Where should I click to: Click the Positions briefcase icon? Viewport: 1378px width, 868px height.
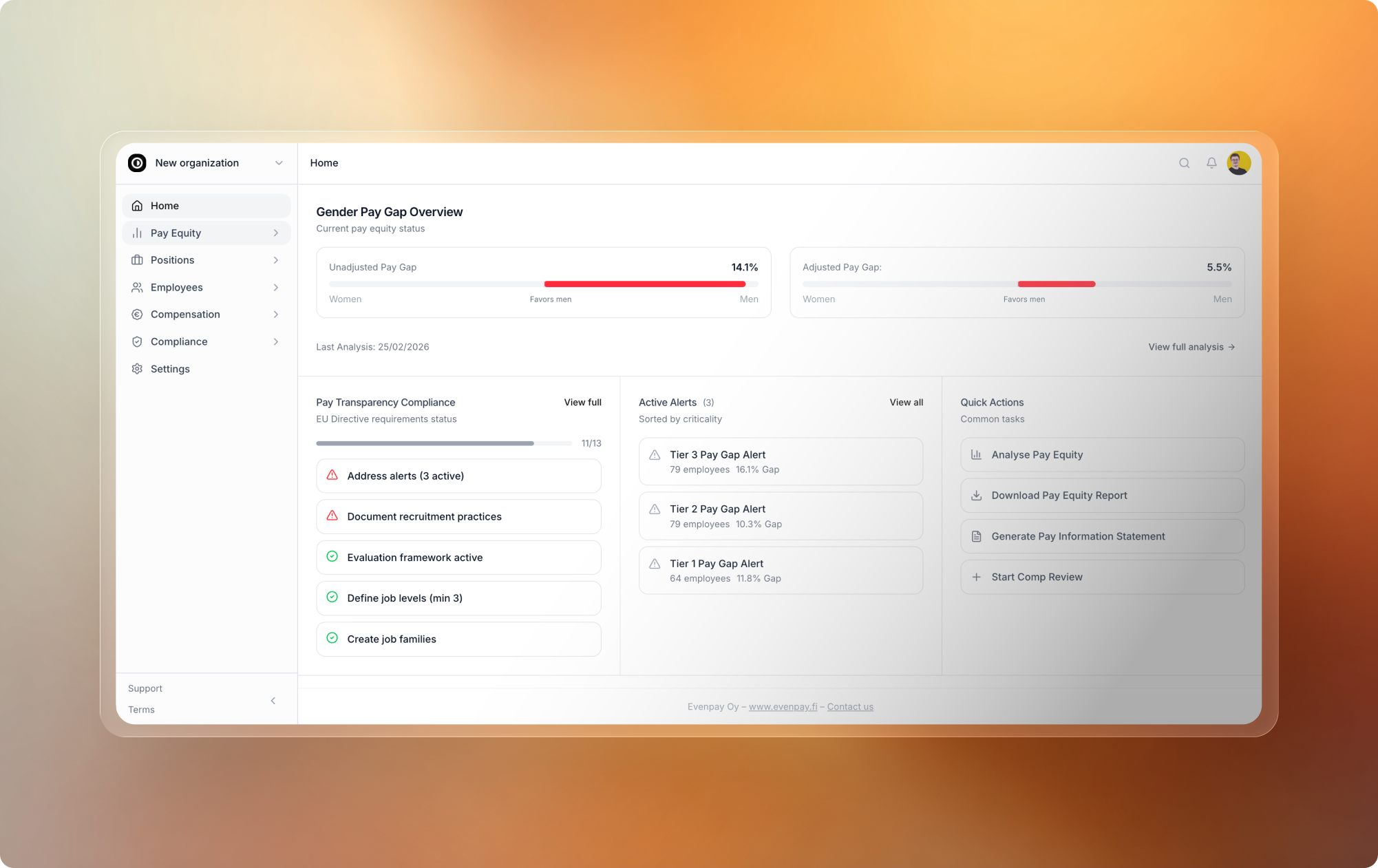[137, 260]
